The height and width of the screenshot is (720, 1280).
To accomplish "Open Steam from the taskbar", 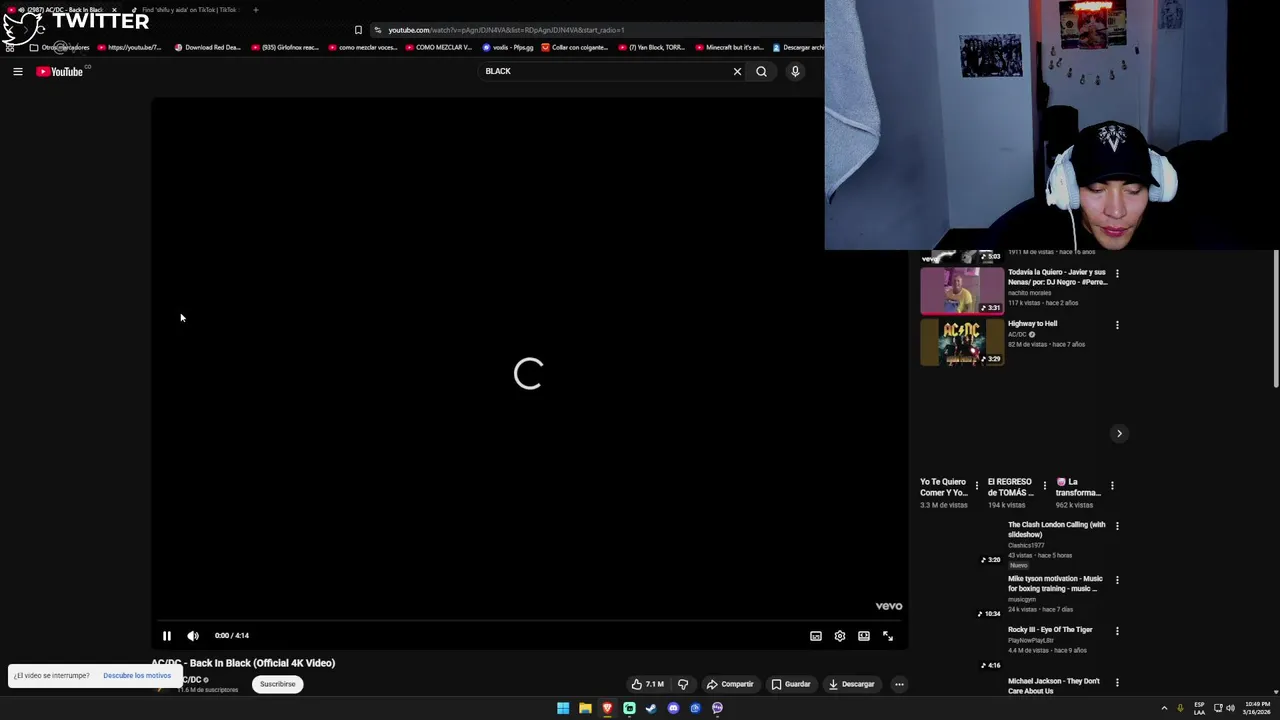I will [x=651, y=708].
